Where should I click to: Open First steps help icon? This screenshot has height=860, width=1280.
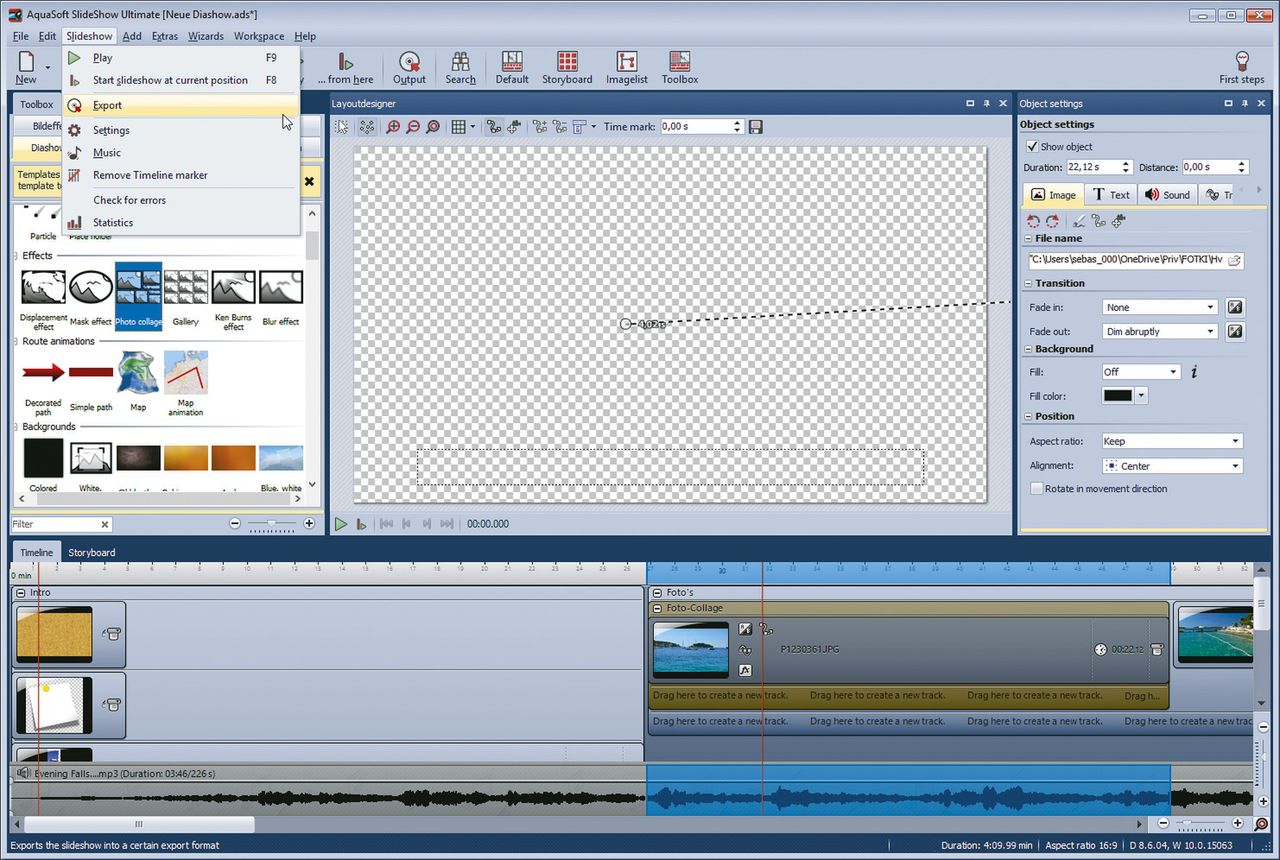click(x=1242, y=66)
